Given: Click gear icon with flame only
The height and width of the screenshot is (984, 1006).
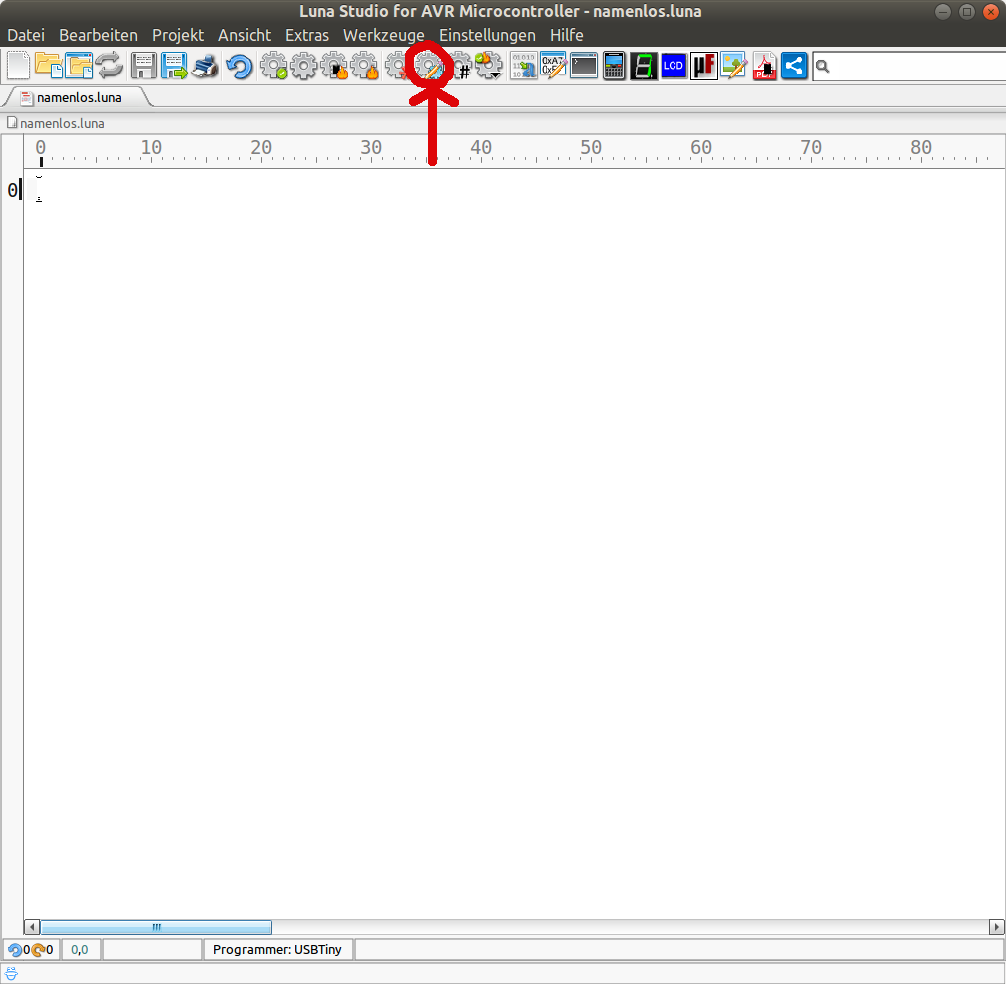Looking at the screenshot, I should tap(365, 66).
